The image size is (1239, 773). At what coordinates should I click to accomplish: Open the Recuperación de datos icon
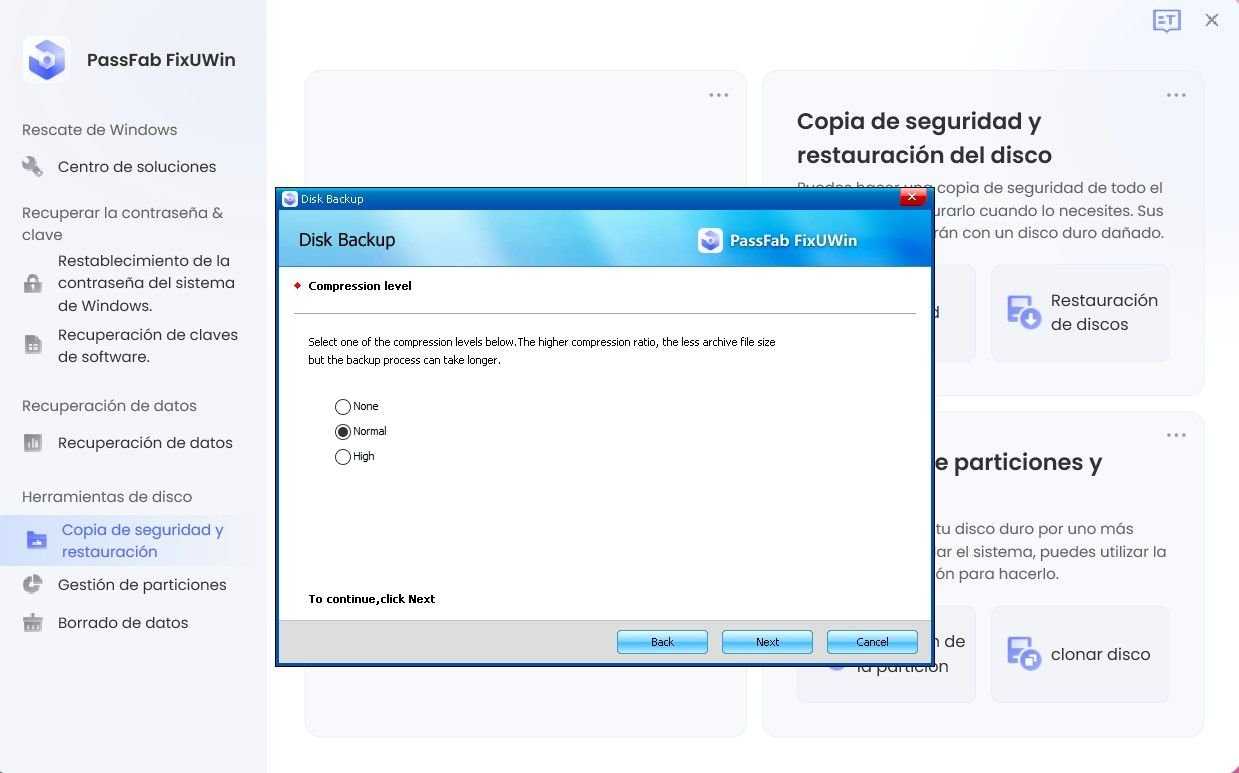[x=31, y=442]
